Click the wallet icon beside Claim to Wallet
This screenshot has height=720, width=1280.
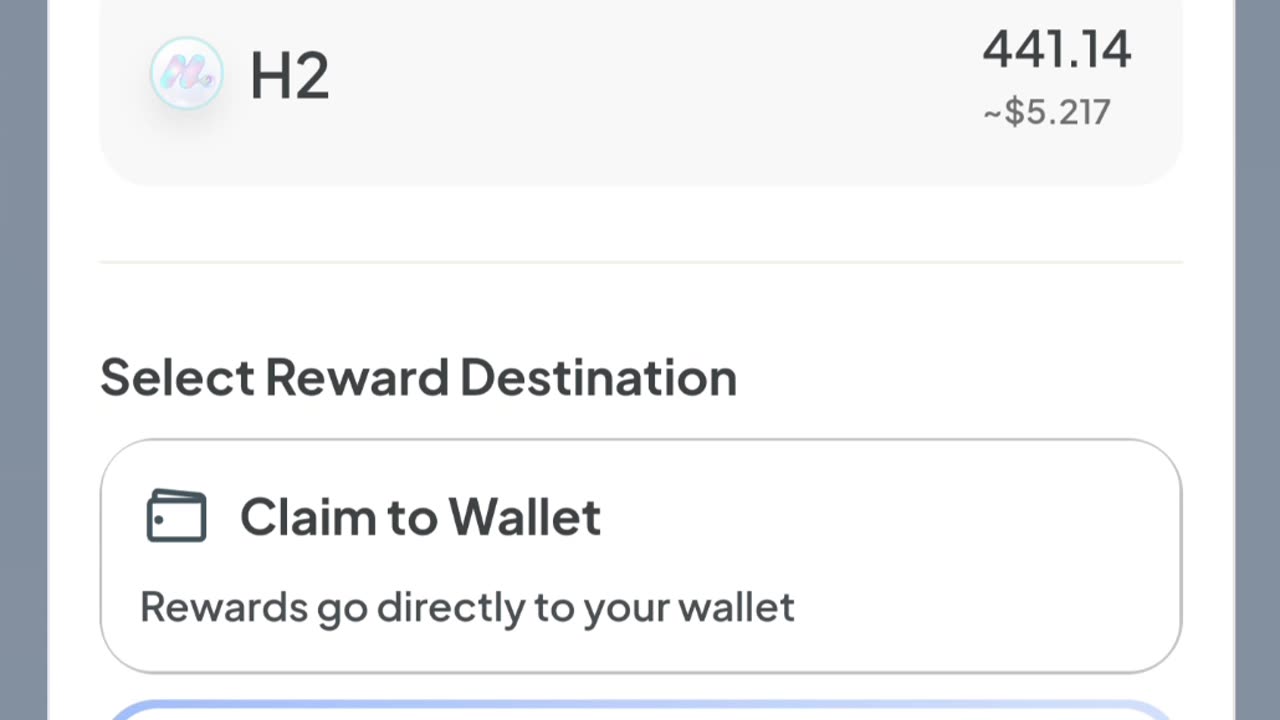click(x=176, y=516)
